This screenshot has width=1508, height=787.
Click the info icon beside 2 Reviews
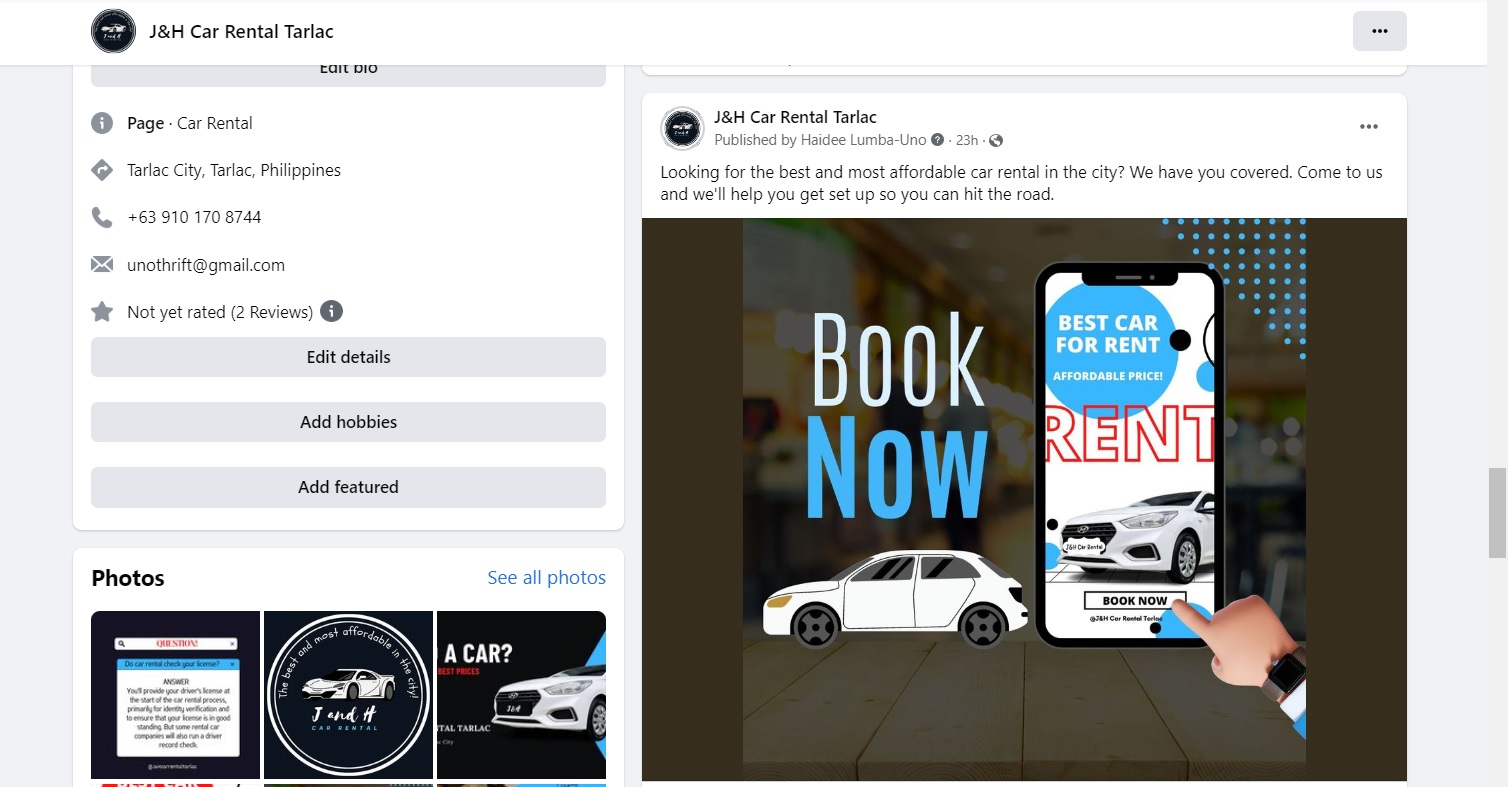tap(331, 311)
